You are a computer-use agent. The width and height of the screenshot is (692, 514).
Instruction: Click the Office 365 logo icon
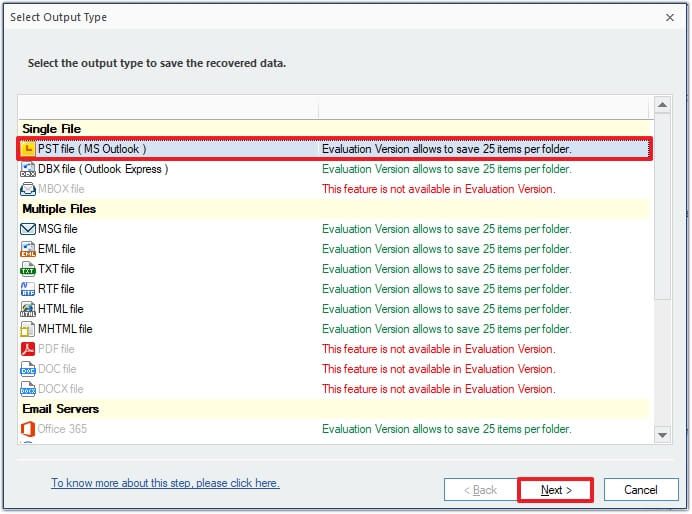pyautogui.click(x=28, y=429)
